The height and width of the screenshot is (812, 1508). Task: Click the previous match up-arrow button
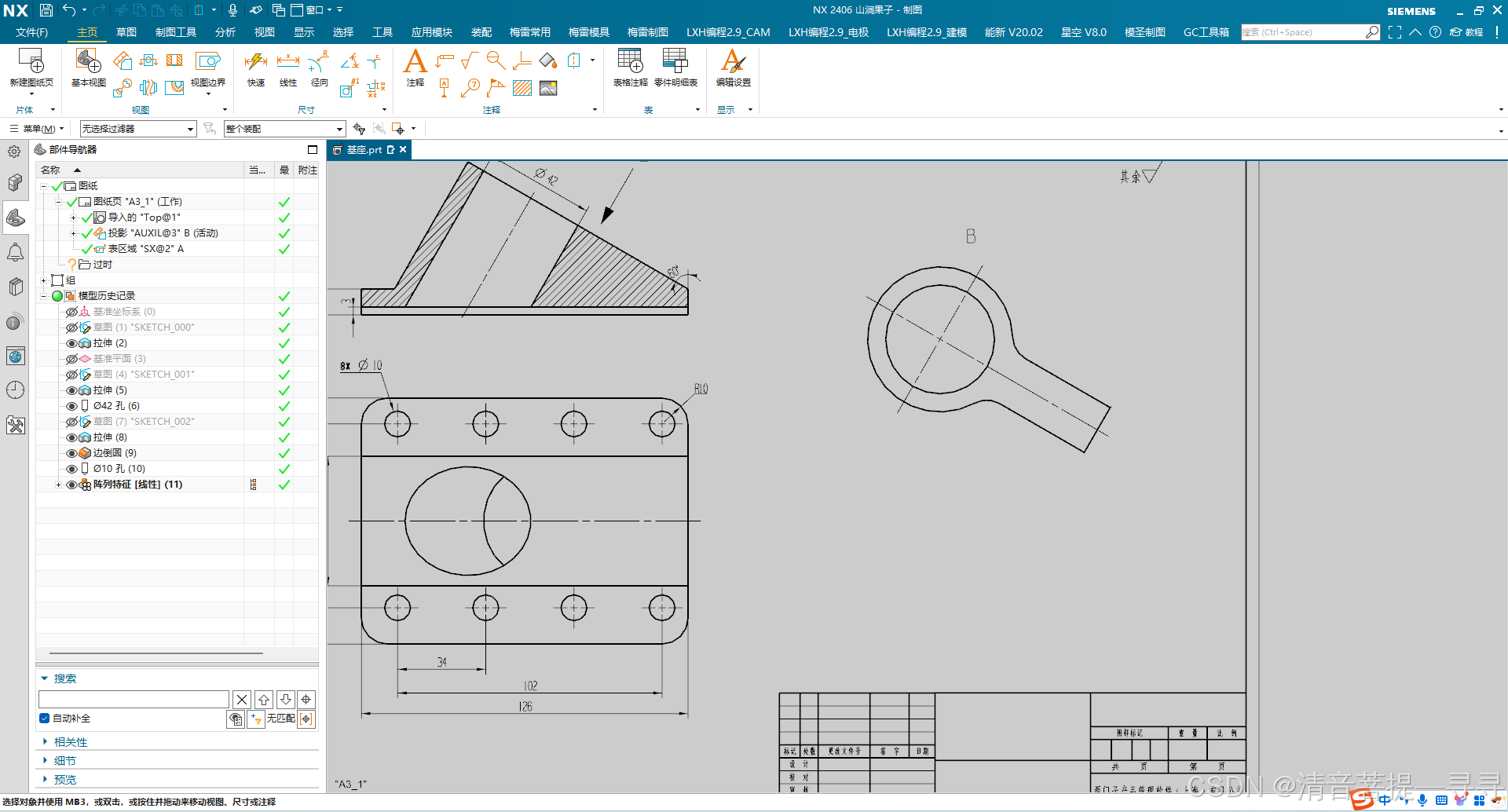coord(264,699)
